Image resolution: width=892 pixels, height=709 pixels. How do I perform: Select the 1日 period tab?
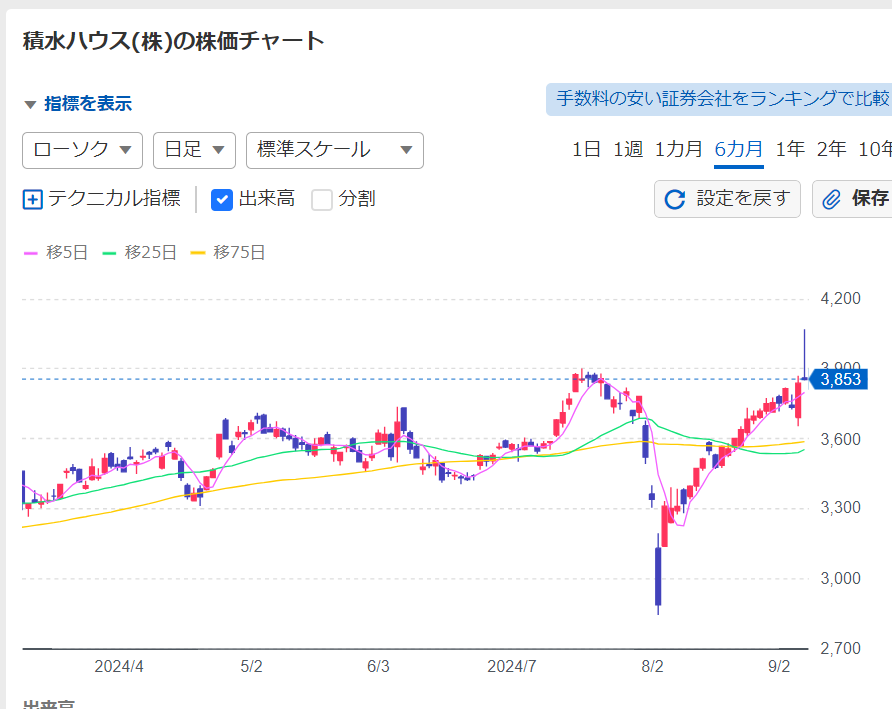586,149
